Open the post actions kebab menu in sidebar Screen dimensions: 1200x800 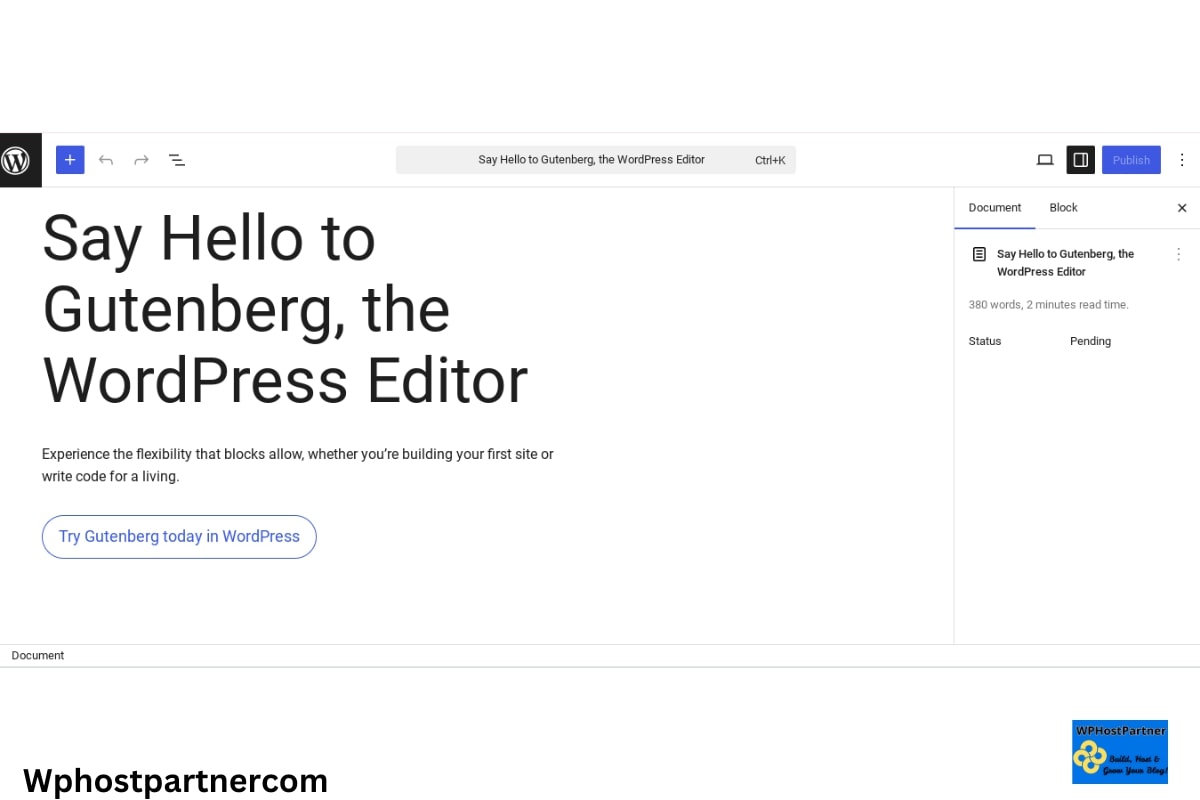pyautogui.click(x=1178, y=254)
